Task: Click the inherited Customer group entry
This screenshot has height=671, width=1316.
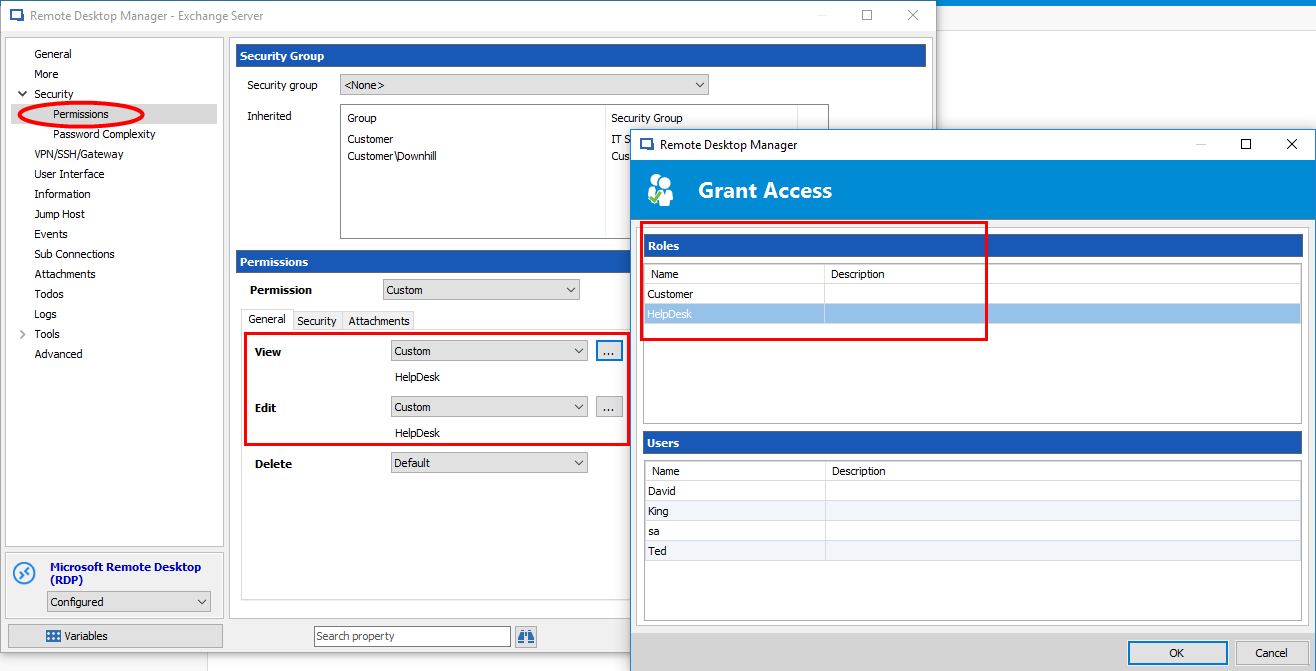Action: click(370, 139)
